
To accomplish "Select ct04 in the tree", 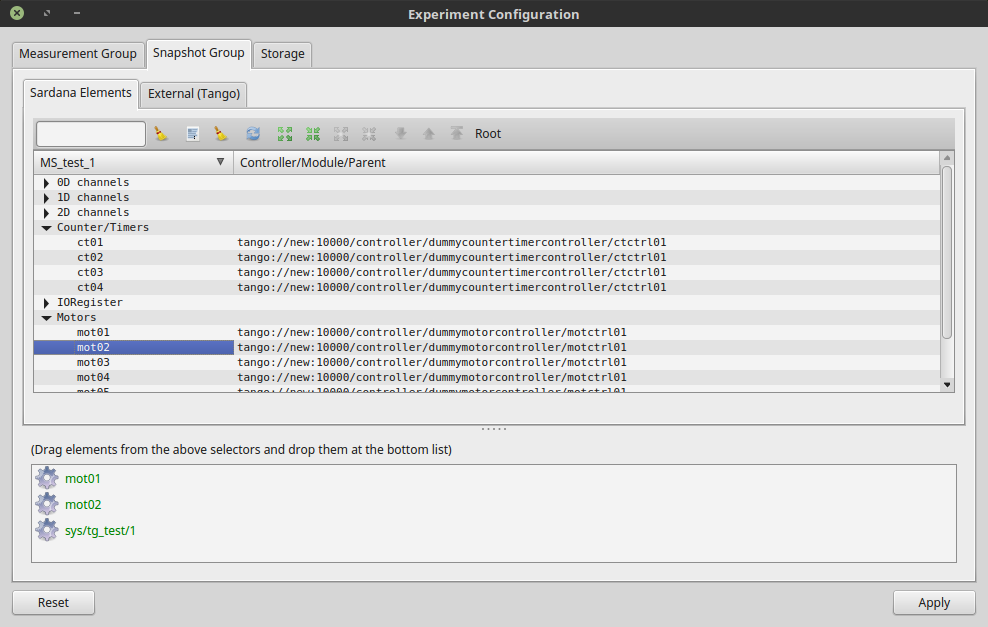I will tap(90, 288).
